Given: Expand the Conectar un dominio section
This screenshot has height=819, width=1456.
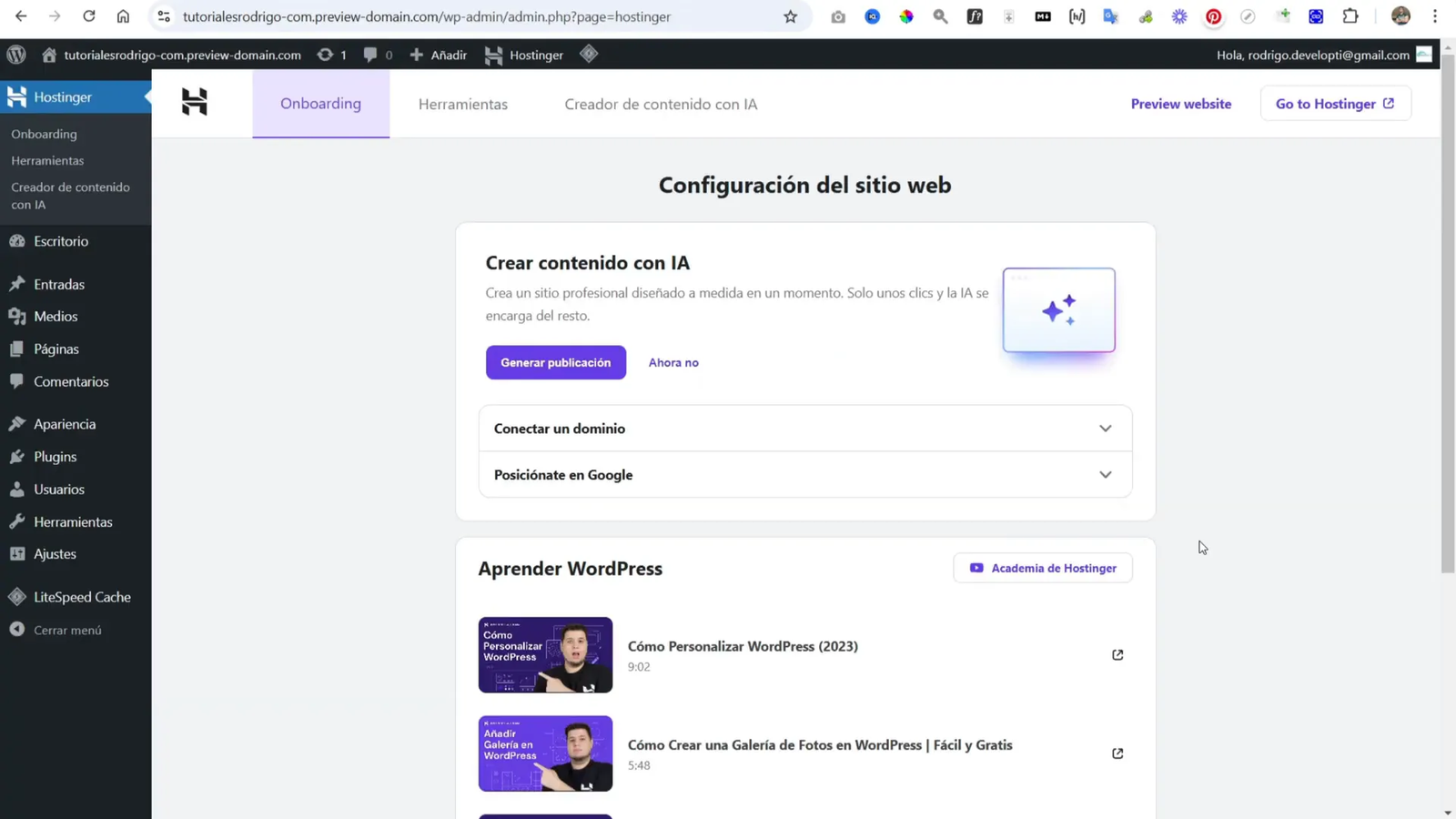Looking at the screenshot, I should pyautogui.click(x=804, y=428).
